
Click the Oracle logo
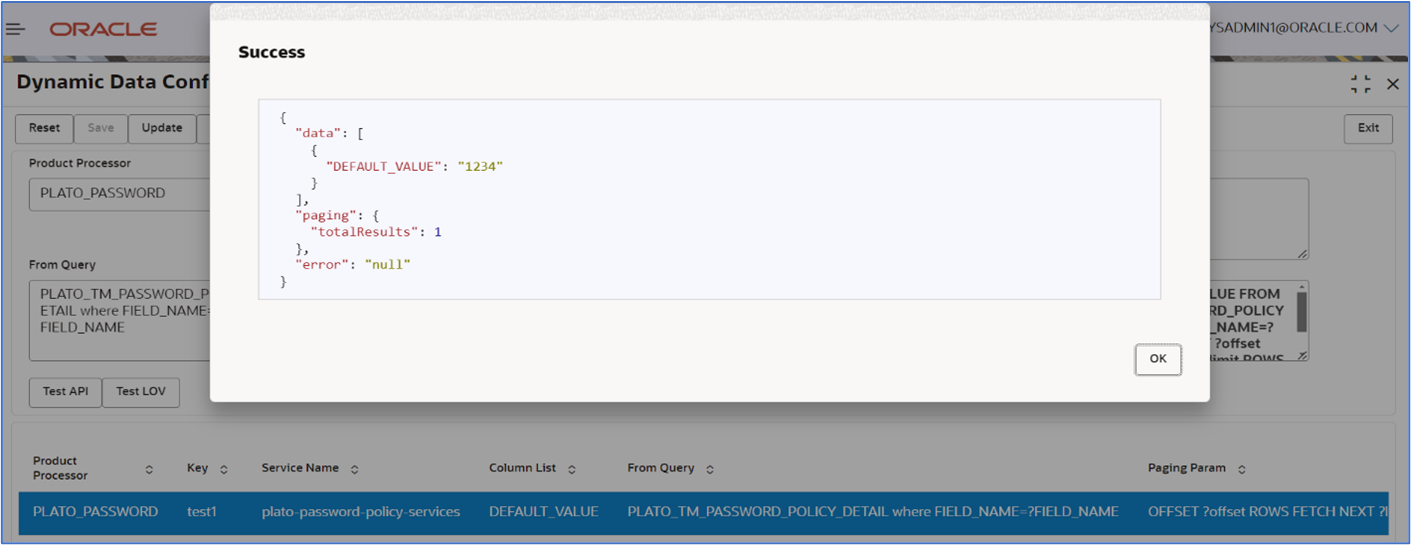(x=103, y=29)
